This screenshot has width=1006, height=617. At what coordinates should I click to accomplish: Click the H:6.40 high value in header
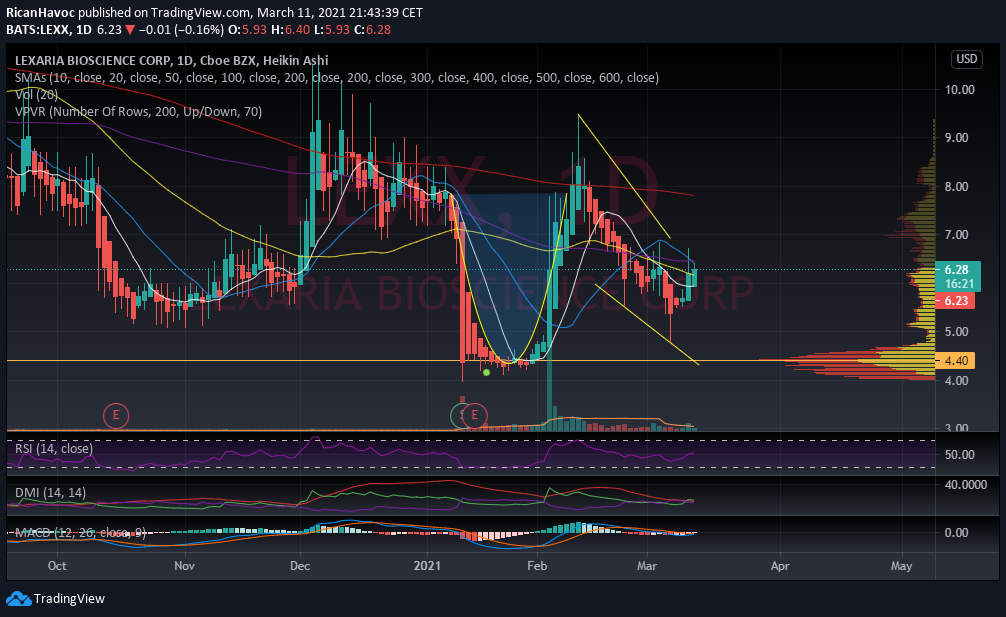coord(290,30)
